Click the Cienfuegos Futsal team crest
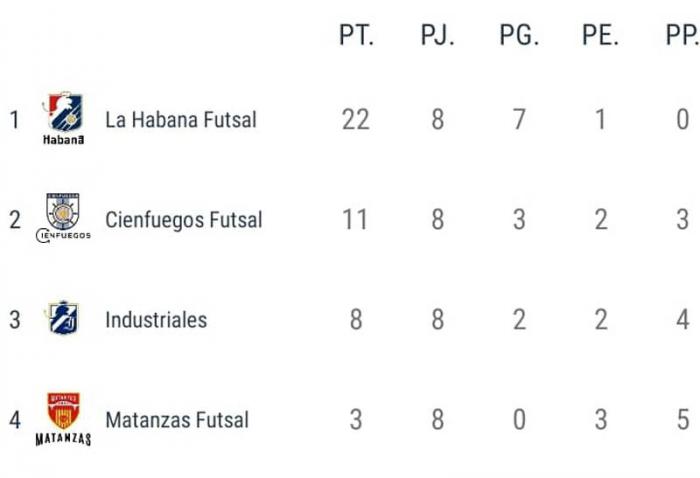The width and height of the screenshot is (700, 478). (63, 218)
